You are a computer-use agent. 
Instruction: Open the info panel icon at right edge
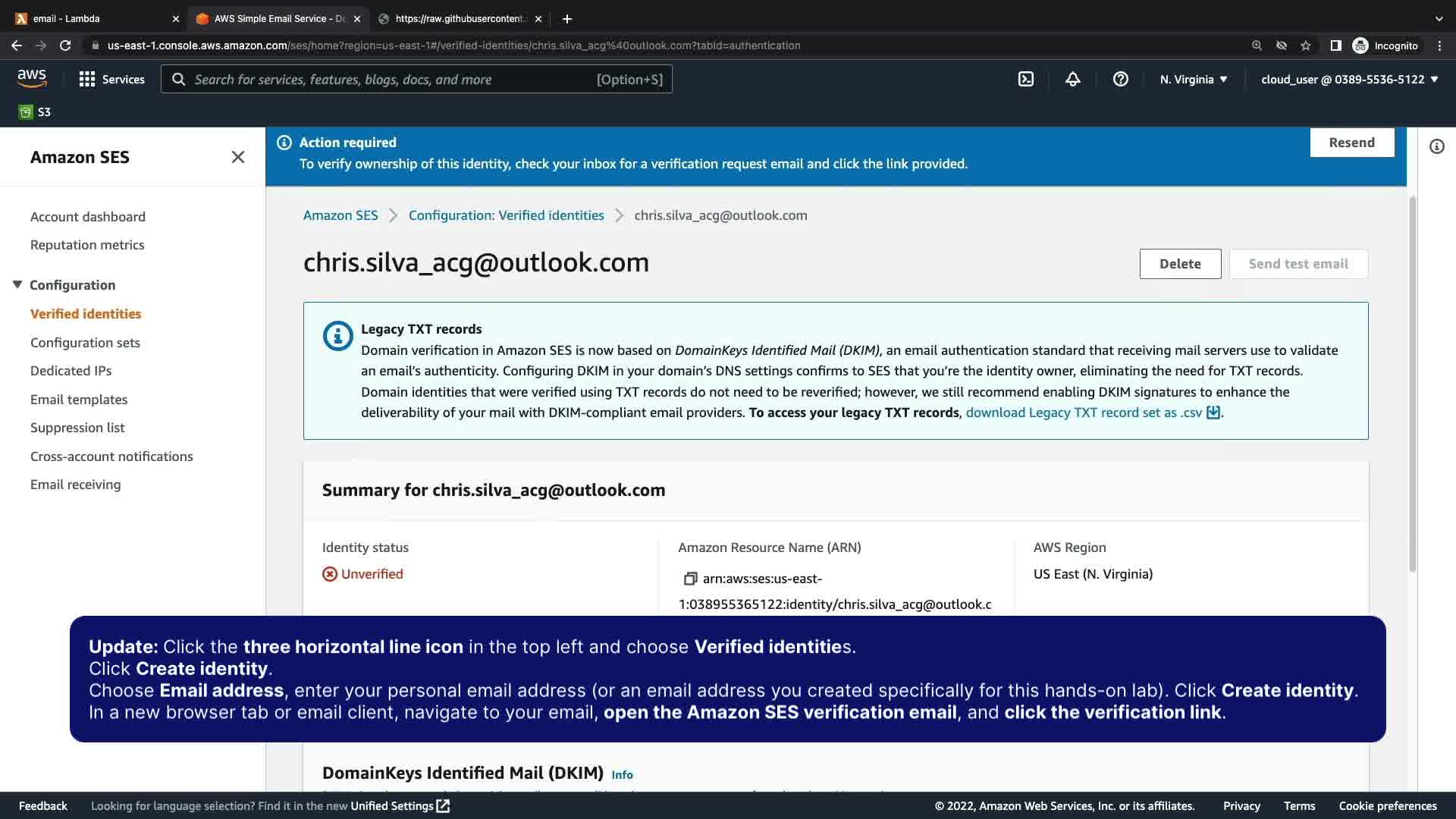tap(1436, 146)
